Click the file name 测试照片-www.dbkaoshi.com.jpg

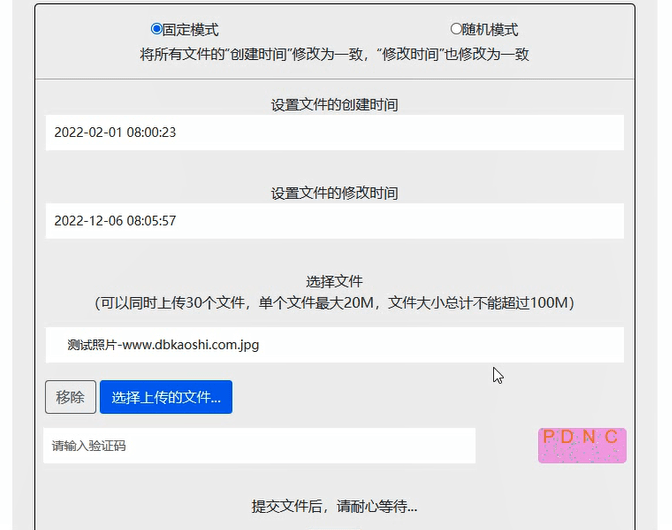[163, 345]
